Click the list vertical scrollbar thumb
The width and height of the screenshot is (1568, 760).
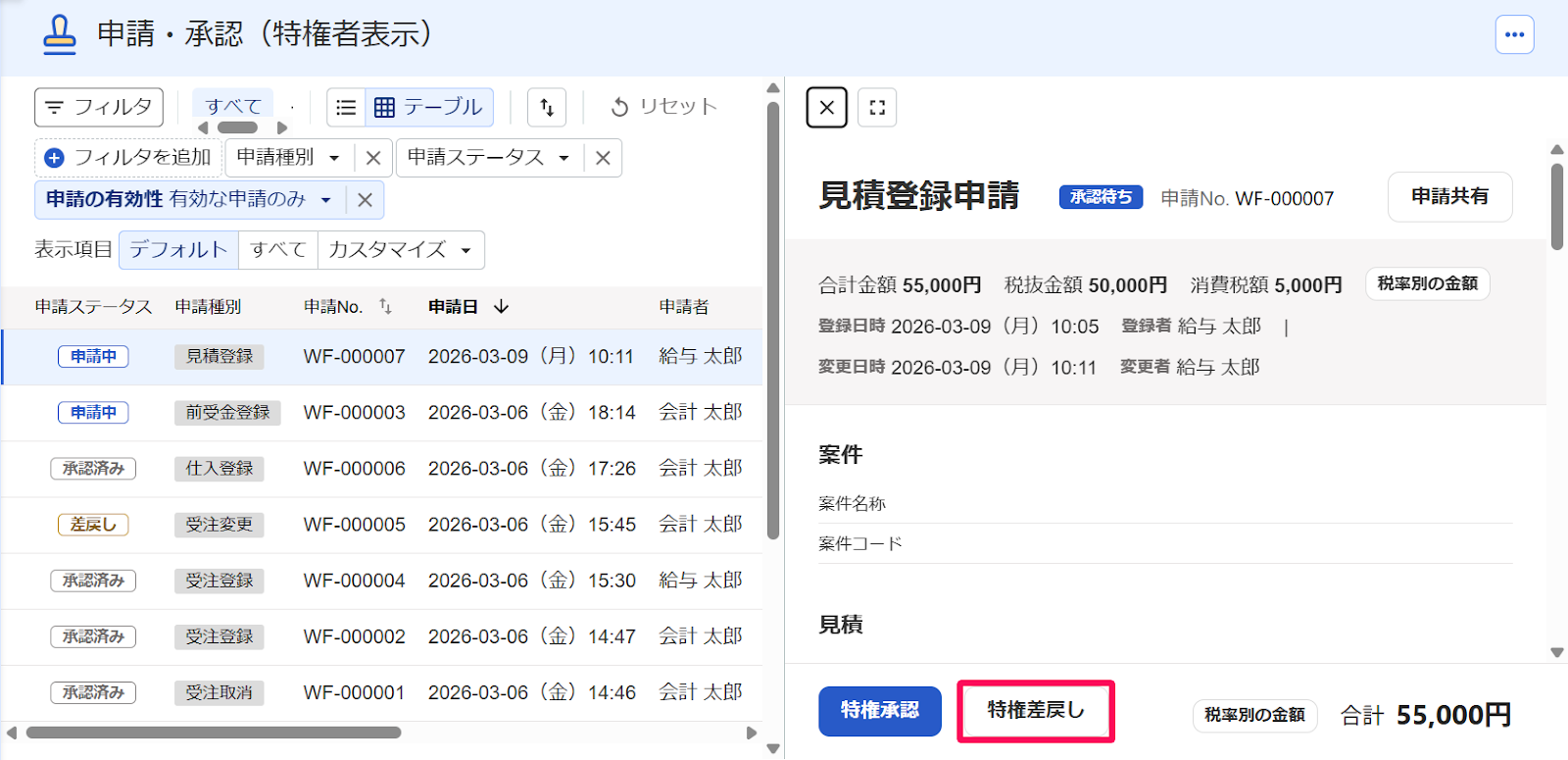773,321
